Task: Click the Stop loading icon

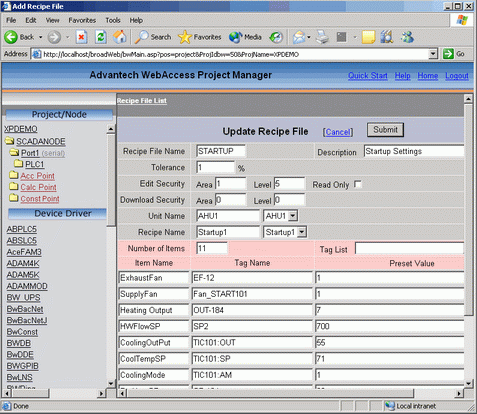Action: (81, 37)
